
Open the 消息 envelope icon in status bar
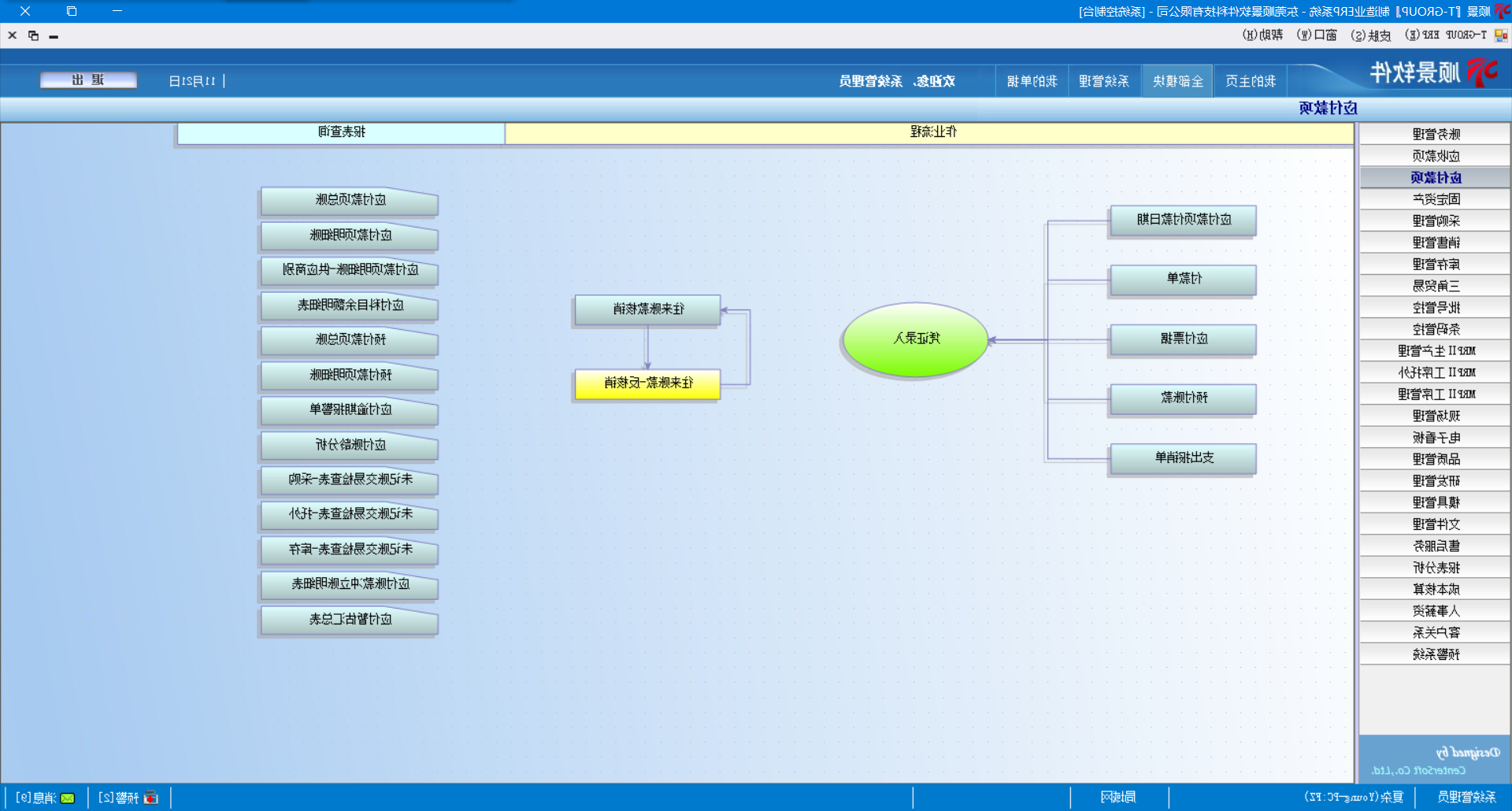pos(68,798)
